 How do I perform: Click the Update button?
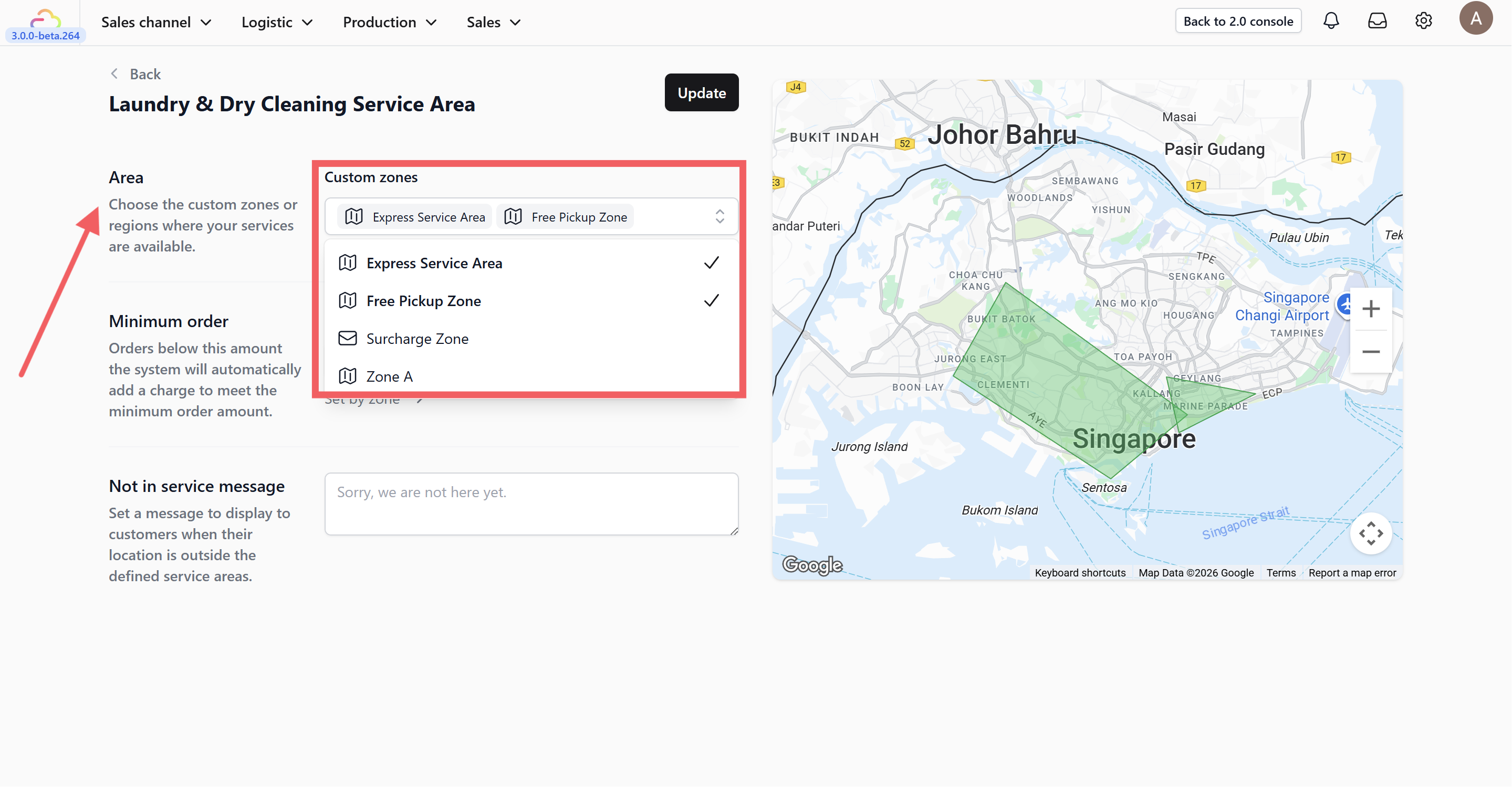pyautogui.click(x=701, y=93)
